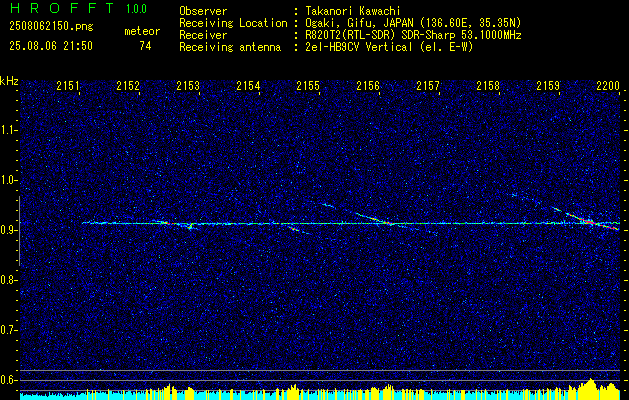Click the kHz axis unit label

pos(9,81)
